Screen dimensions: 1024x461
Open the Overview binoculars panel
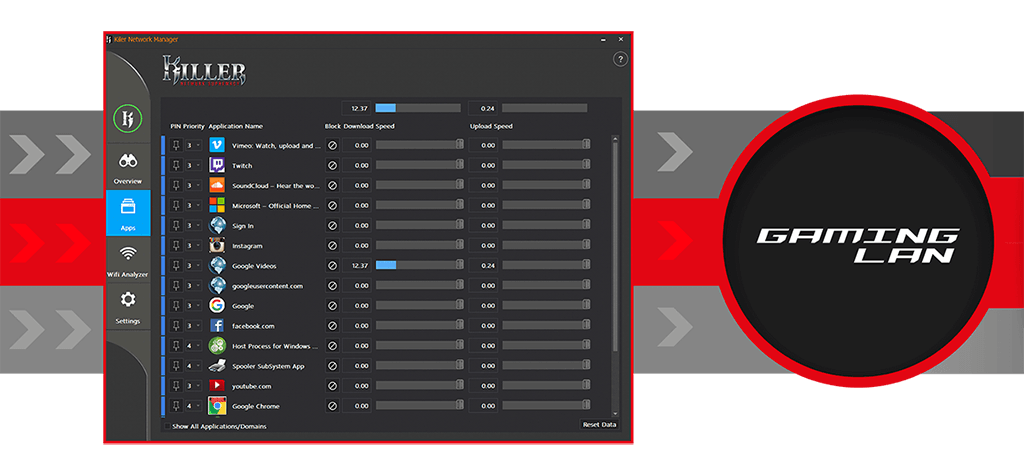(x=128, y=165)
